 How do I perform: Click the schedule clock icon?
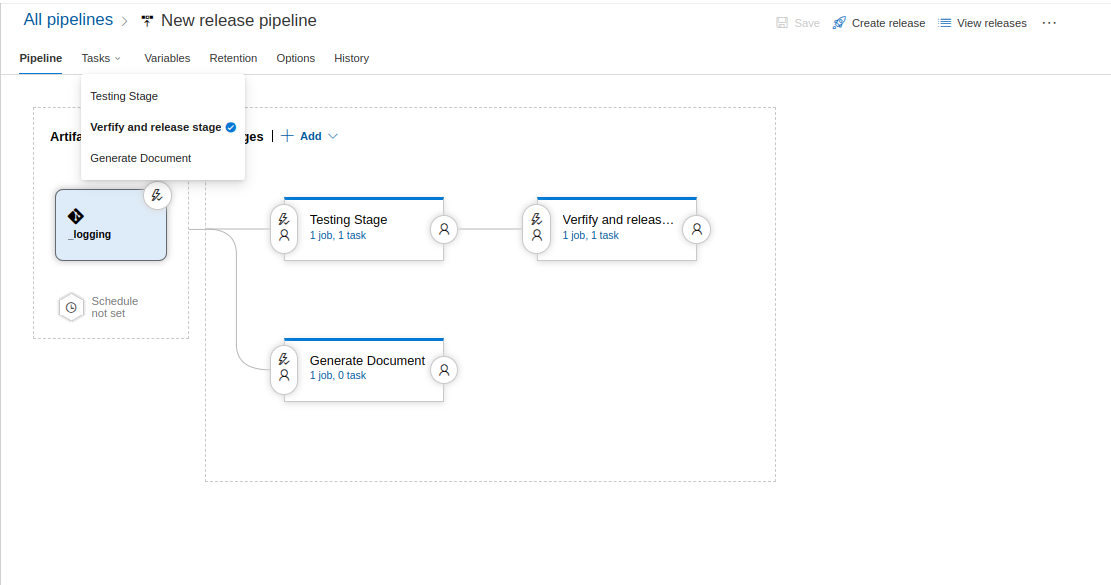pos(71,307)
